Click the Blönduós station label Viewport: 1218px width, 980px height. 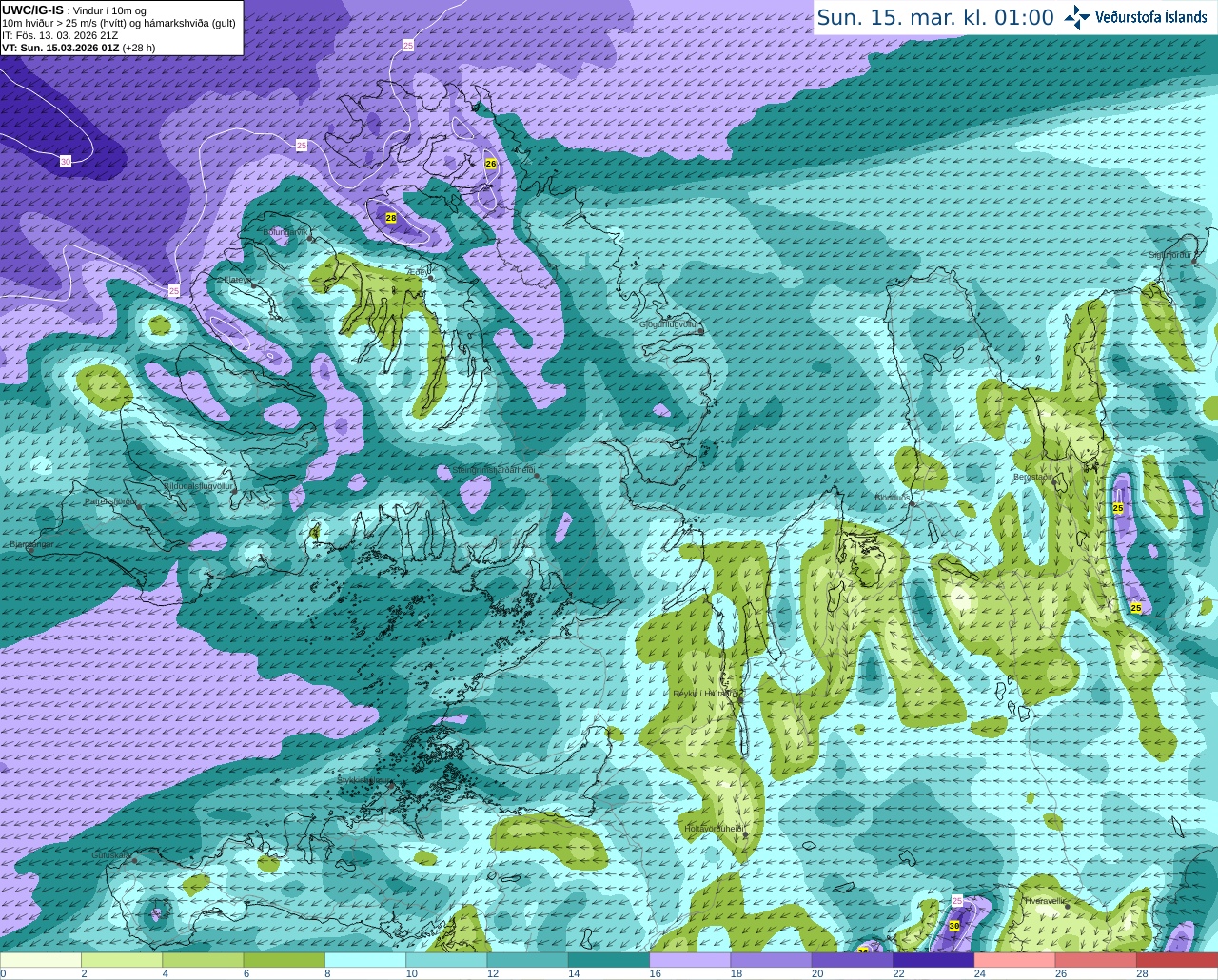(x=893, y=498)
